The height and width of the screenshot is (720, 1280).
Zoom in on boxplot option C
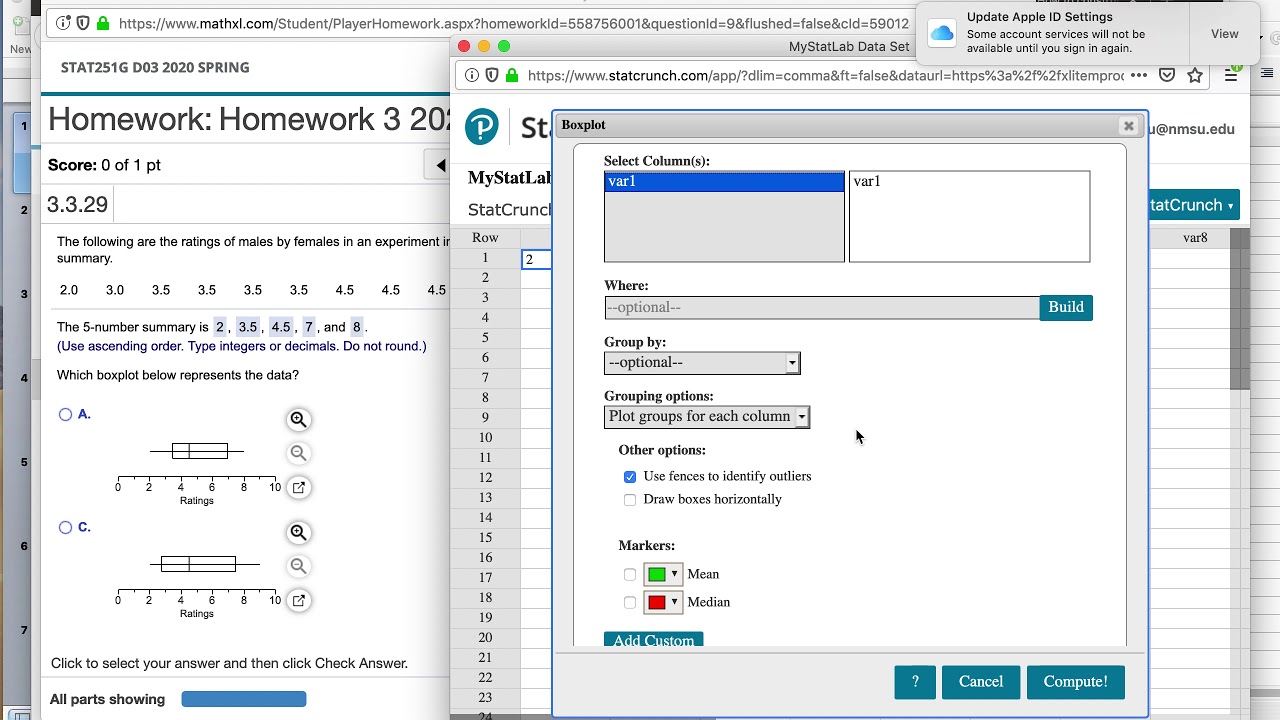298,533
